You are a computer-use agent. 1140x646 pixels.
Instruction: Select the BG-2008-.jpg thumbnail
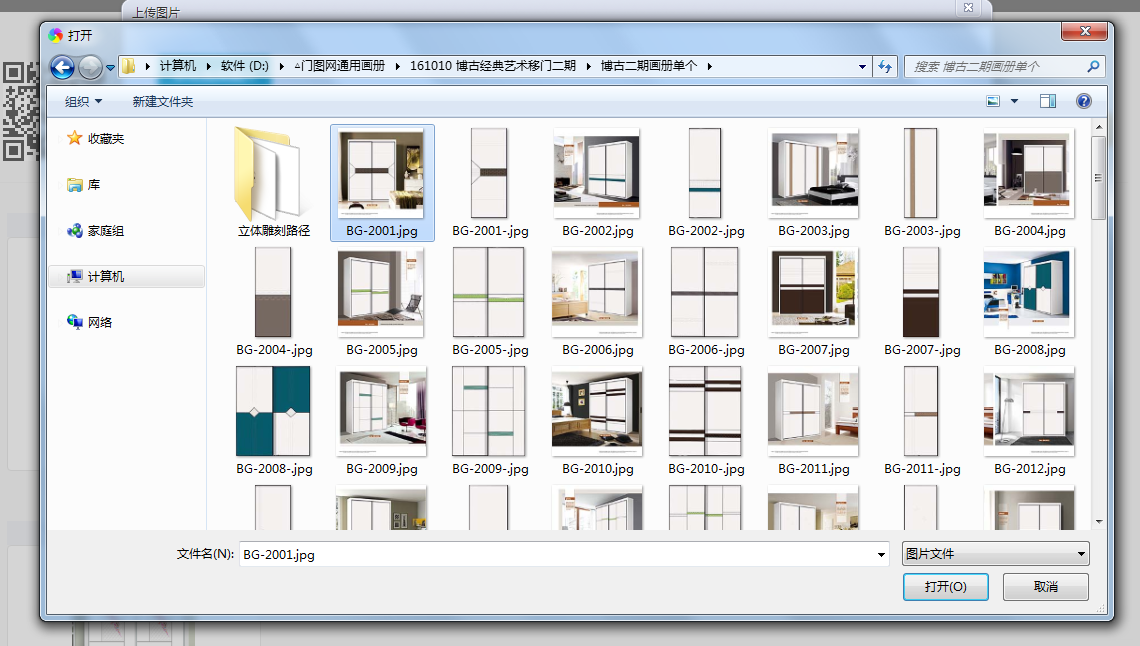pos(273,412)
